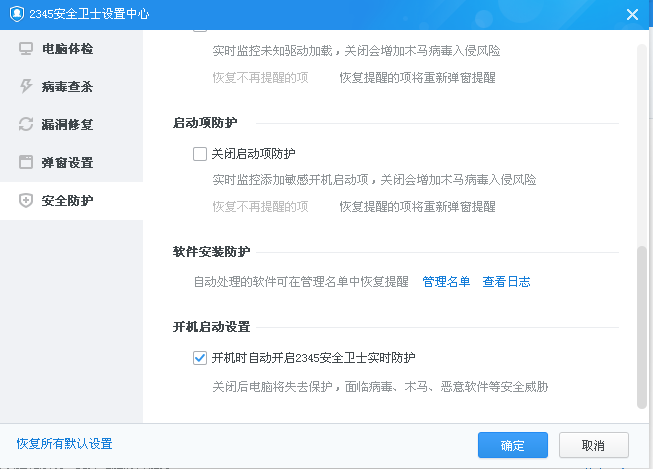Select the 安全防护 tab
This screenshot has width=653, height=469.
pos(71,200)
